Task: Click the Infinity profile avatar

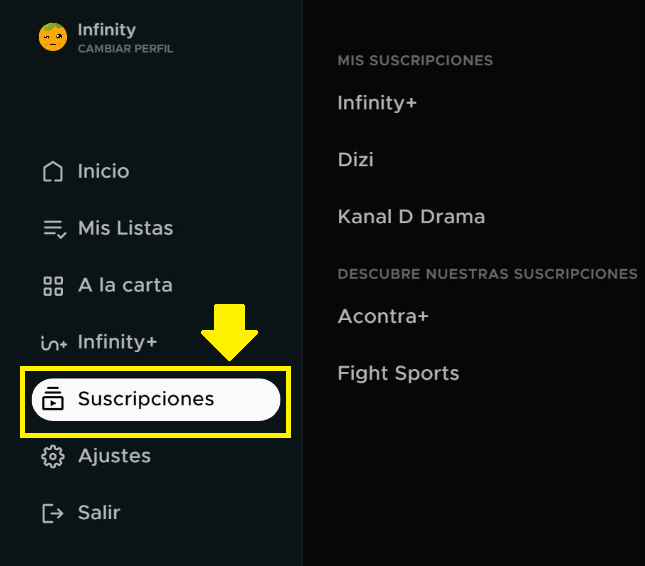Action: pyautogui.click(x=53, y=37)
